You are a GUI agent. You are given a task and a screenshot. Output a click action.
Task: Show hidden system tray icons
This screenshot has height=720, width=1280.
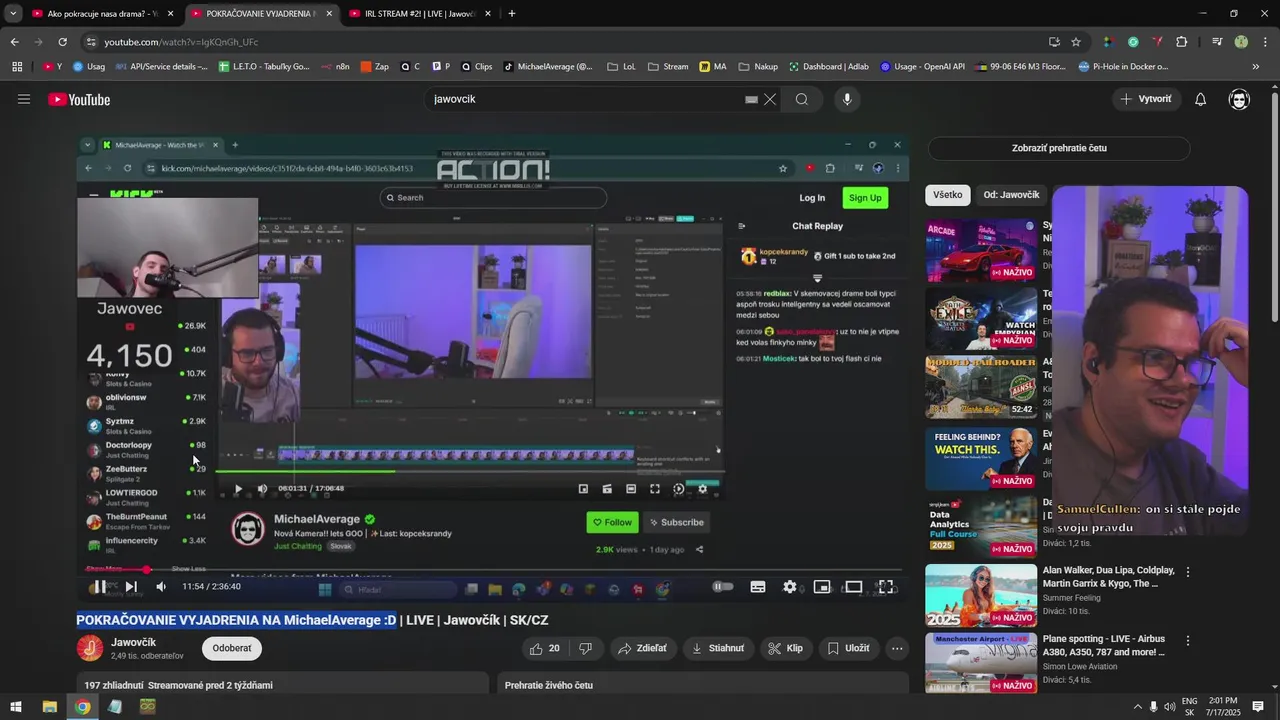point(1137,707)
